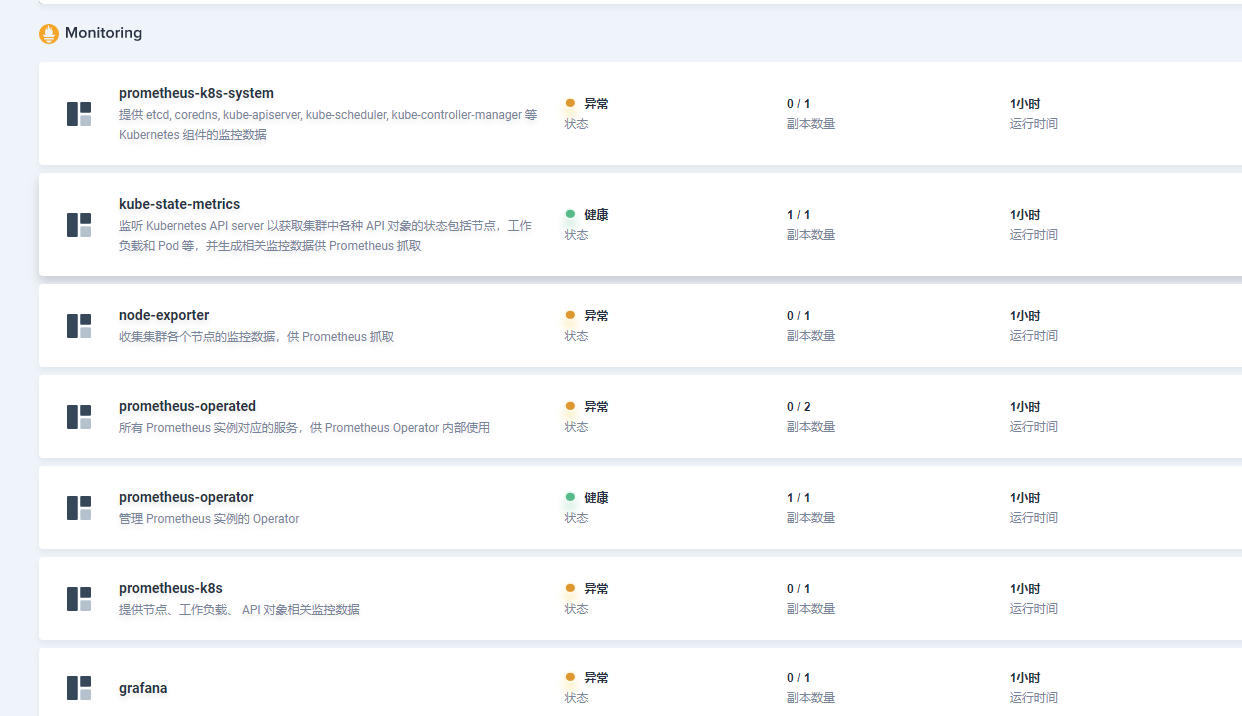Click 1小时 uptime in prometheus-k8s row
Image resolution: width=1242 pixels, height=716 pixels.
tap(1025, 589)
